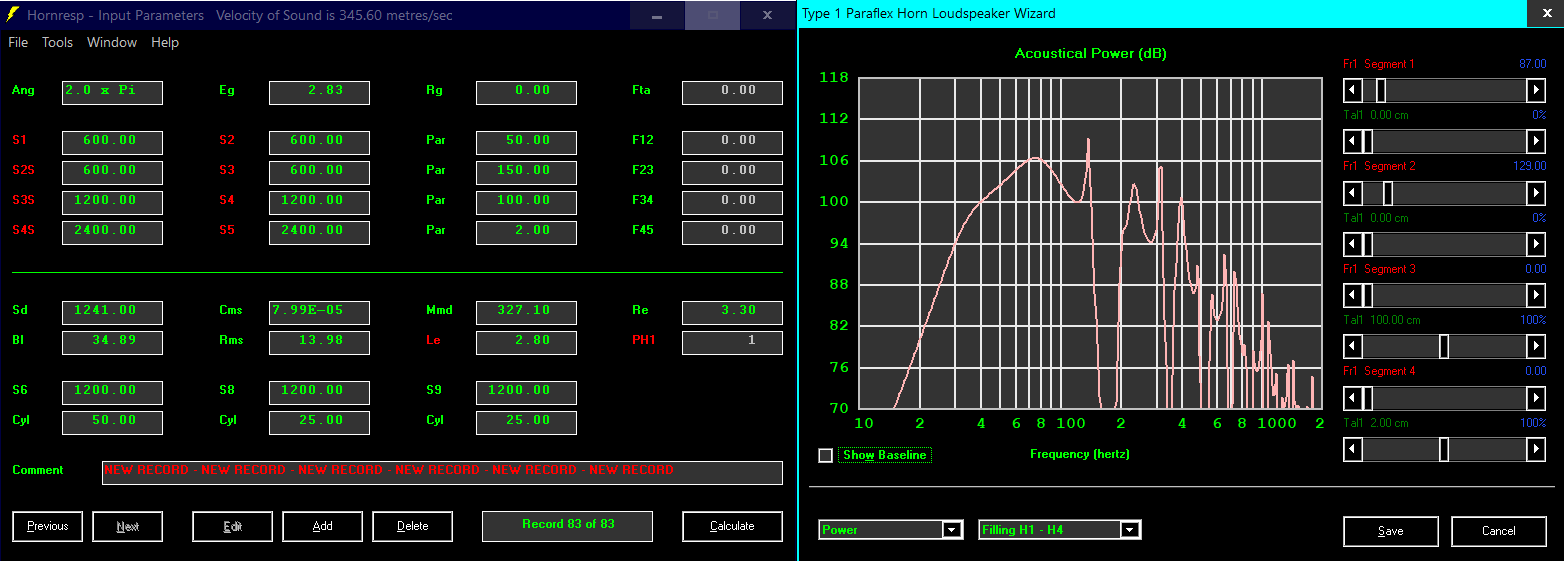1564x561 pixels.
Task: Open the Filling H1 - H4 dropdown
Action: (x=1130, y=530)
